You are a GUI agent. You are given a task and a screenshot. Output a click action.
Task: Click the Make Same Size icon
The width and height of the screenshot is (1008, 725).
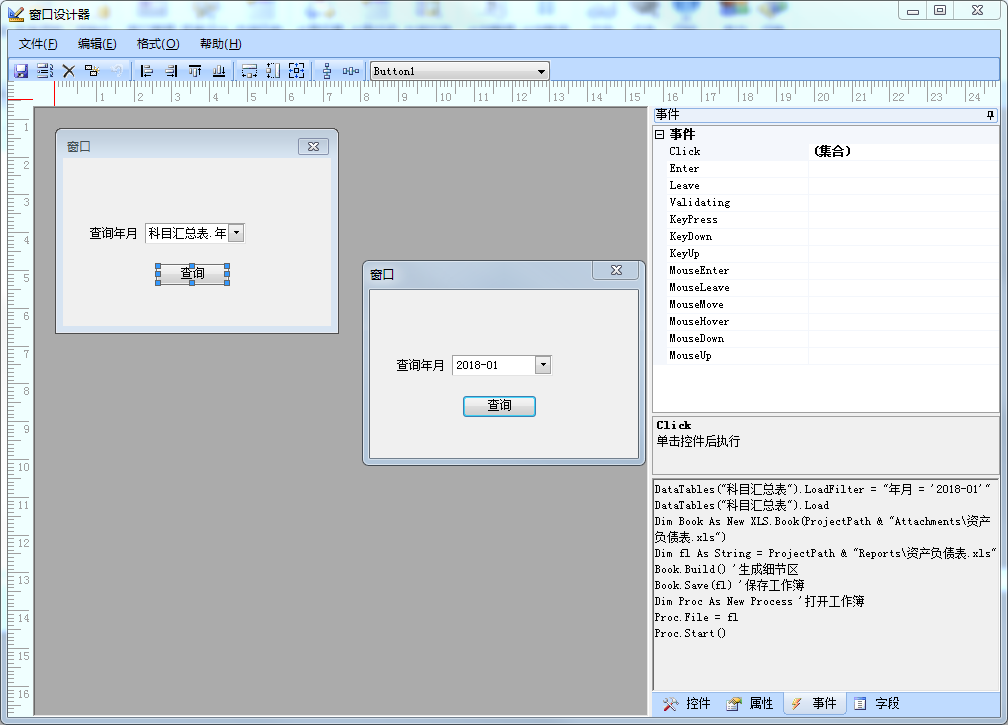click(x=297, y=71)
